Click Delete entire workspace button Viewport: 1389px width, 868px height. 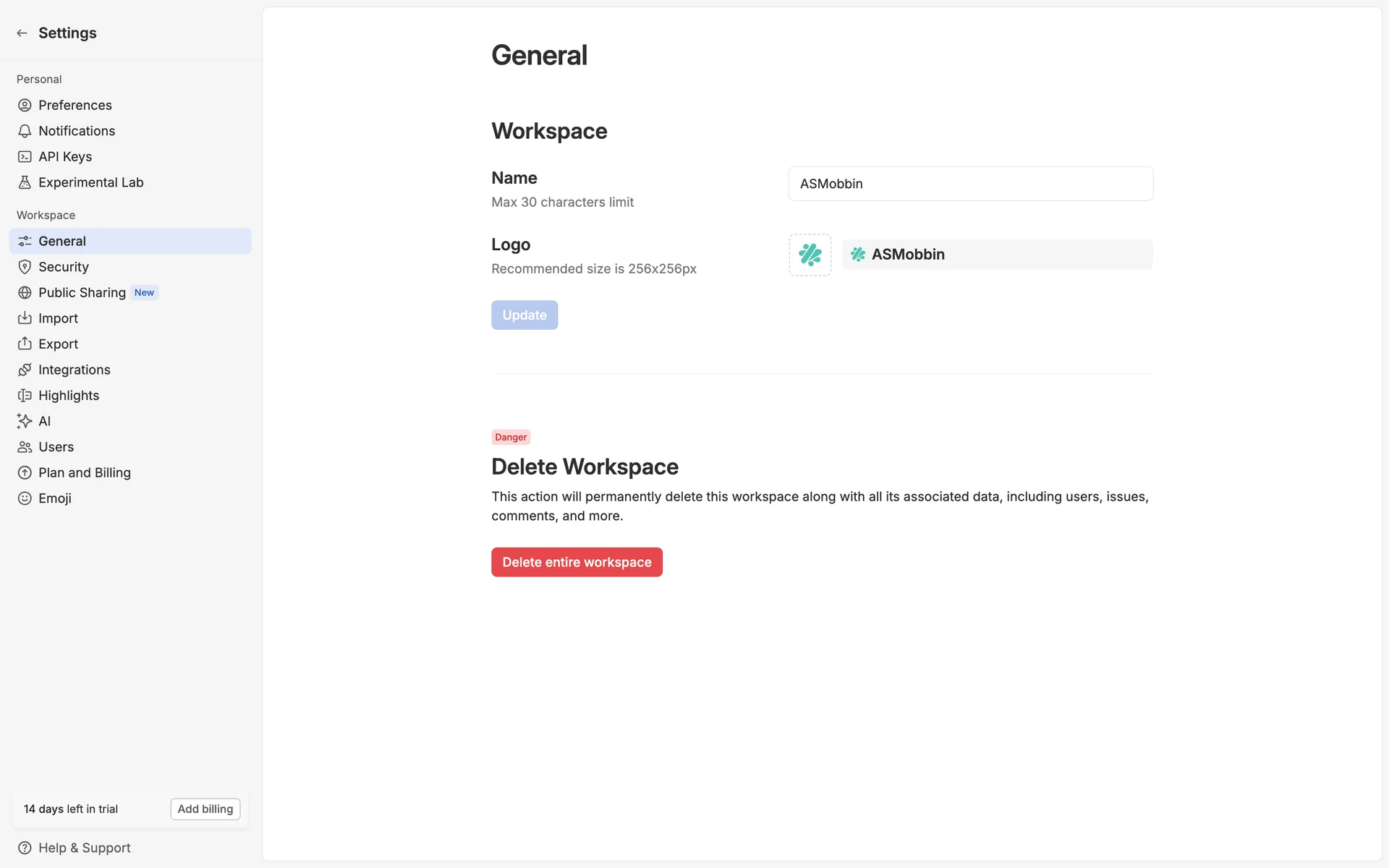point(577,562)
